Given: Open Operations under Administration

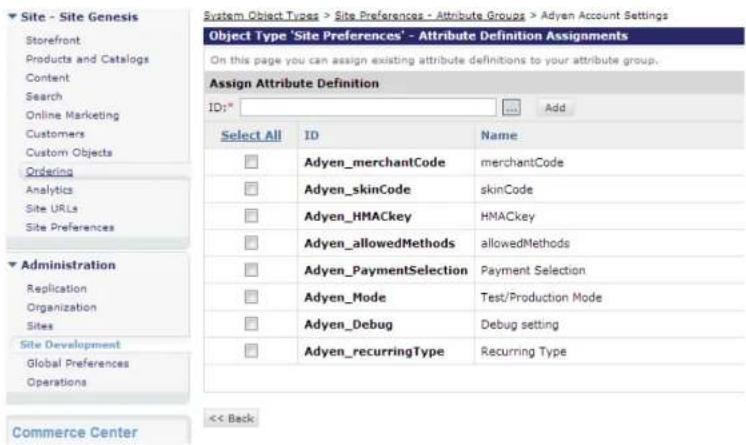Looking at the screenshot, I should pyautogui.click(x=57, y=382).
